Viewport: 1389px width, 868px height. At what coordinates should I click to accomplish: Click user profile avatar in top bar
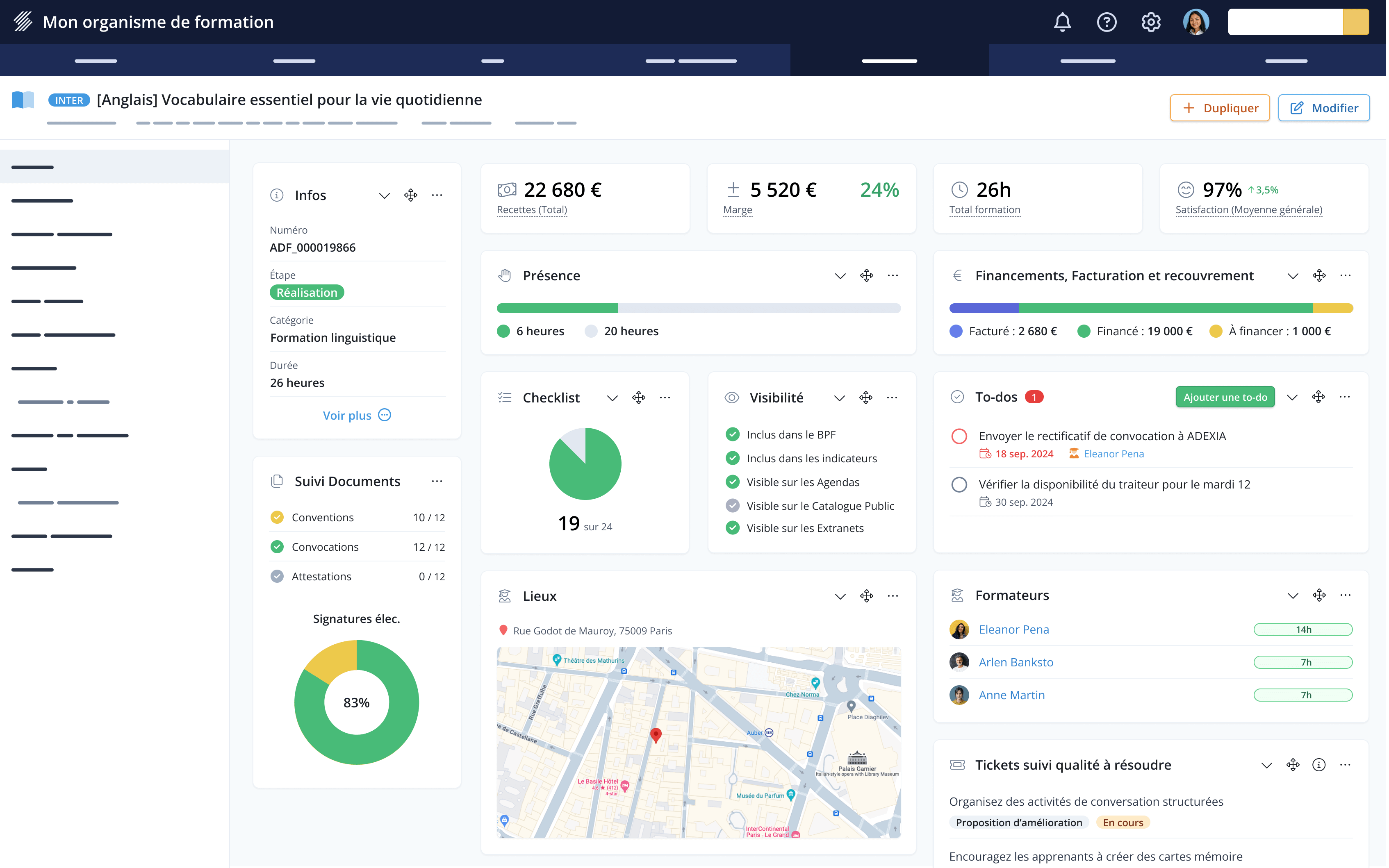(x=1196, y=23)
